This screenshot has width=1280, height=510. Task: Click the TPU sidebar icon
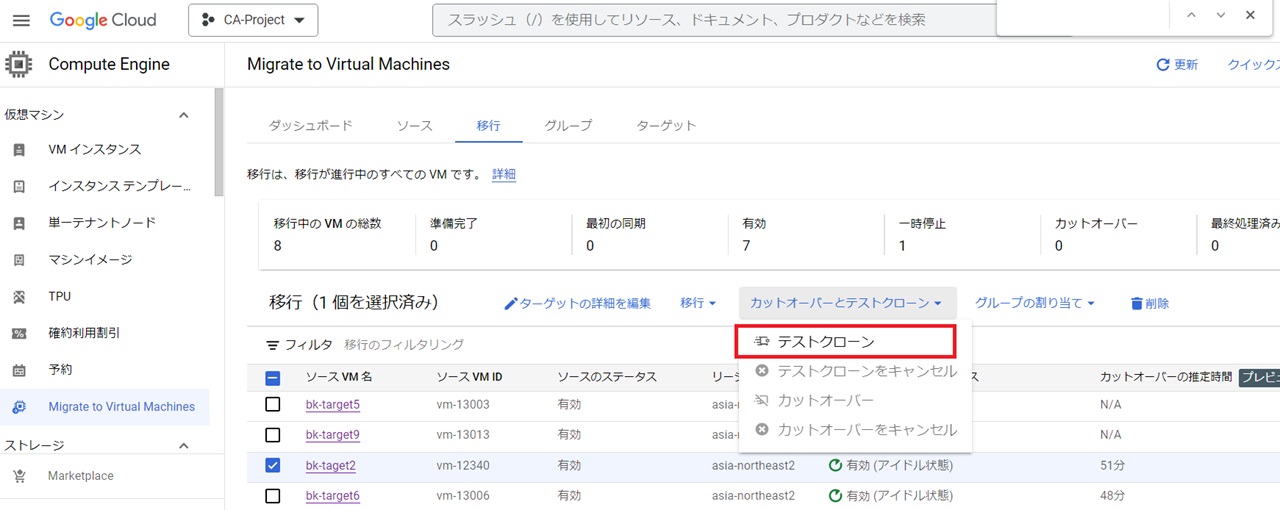coord(18,297)
